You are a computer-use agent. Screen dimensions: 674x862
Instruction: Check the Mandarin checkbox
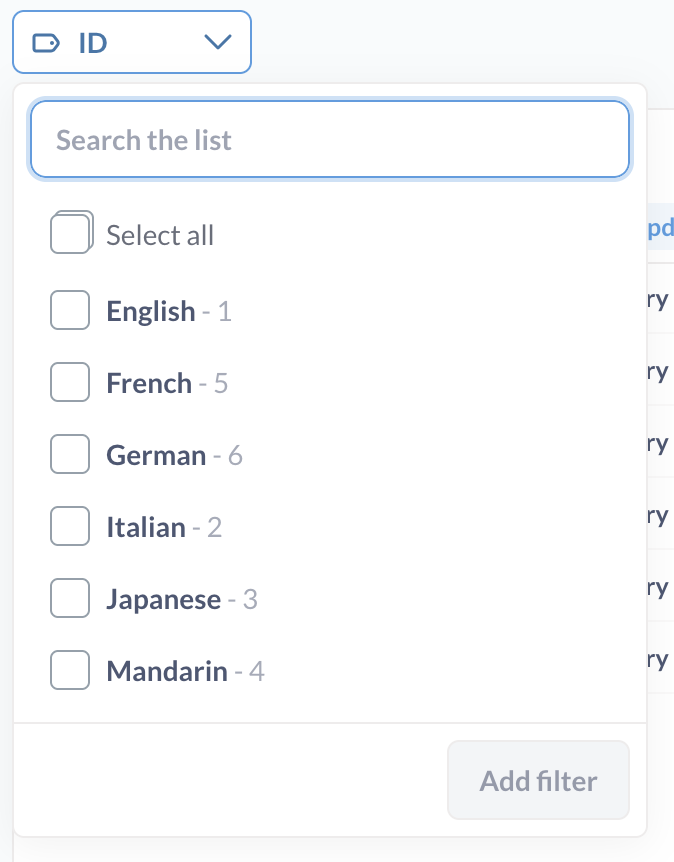[x=70, y=671]
